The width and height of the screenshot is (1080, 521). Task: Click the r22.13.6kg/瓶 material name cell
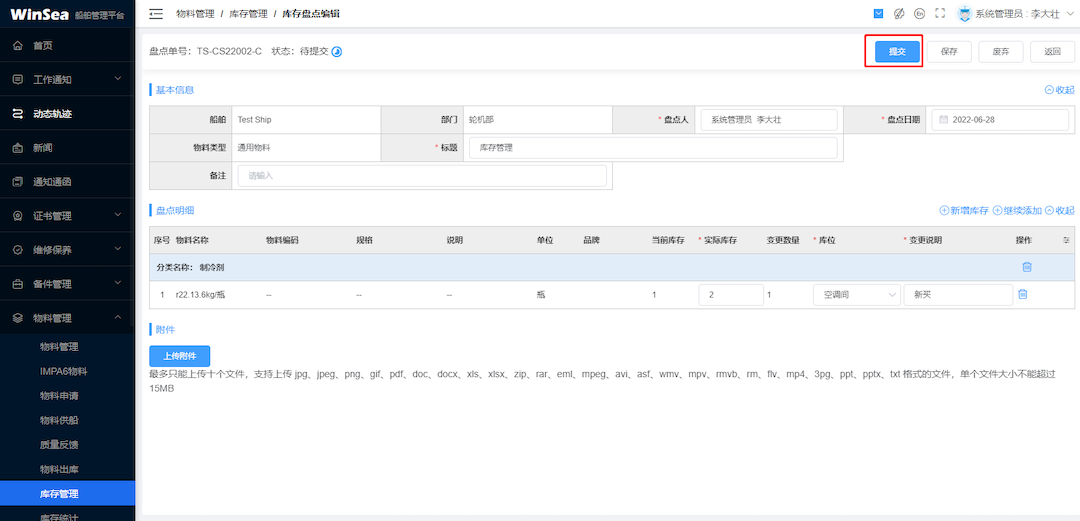point(200,295)
